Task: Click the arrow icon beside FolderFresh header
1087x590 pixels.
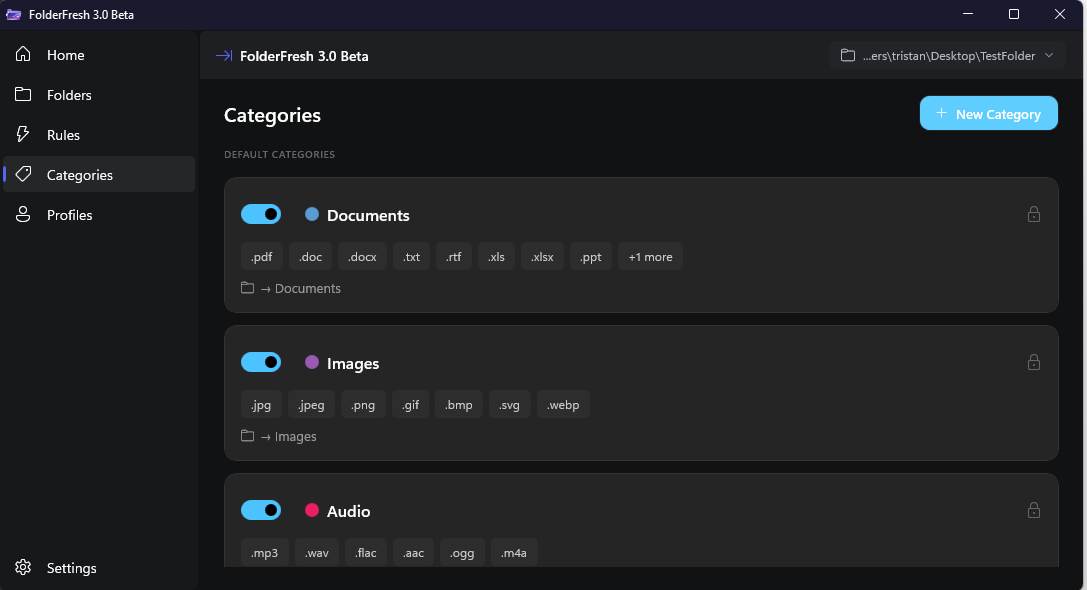Action: pos(221,55)
